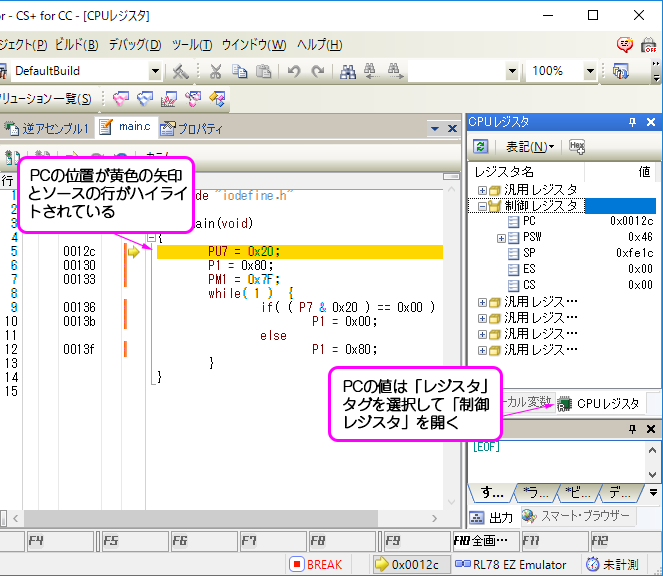Click the Hex notation icon in register panel
The image size is (663, 576).
coord(577,146)
